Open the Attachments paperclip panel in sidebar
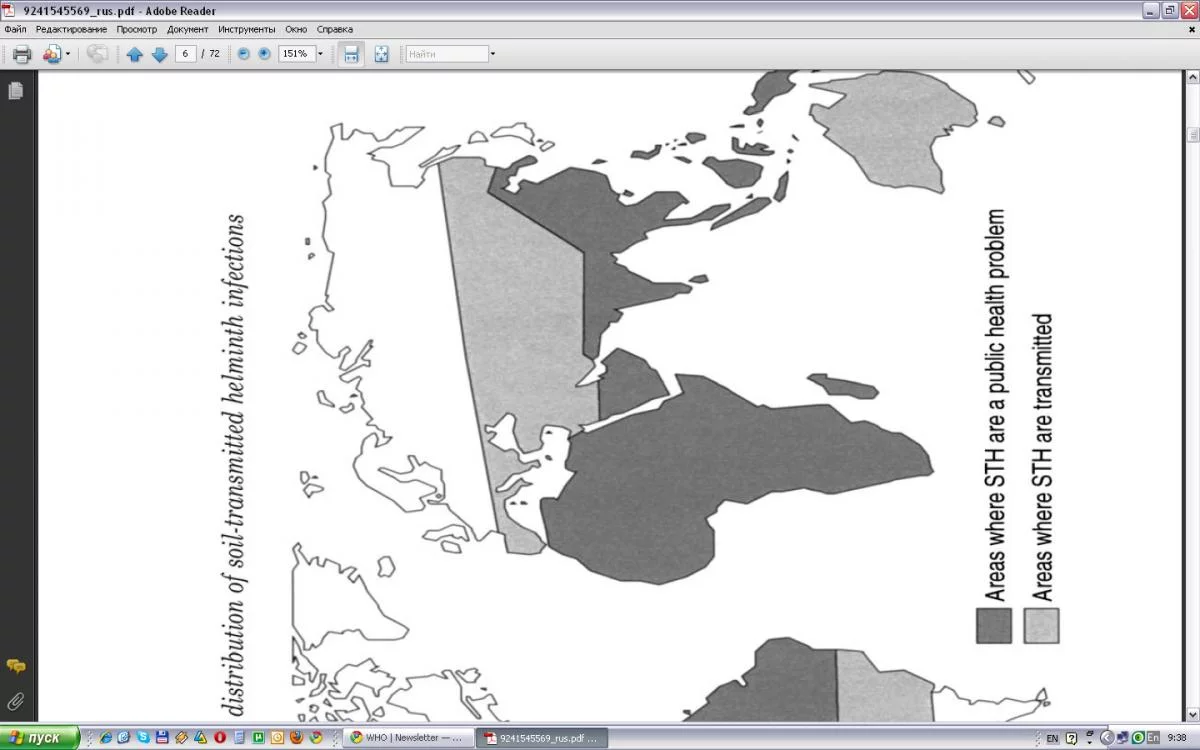1200x750 pixels. click(16, 700)
